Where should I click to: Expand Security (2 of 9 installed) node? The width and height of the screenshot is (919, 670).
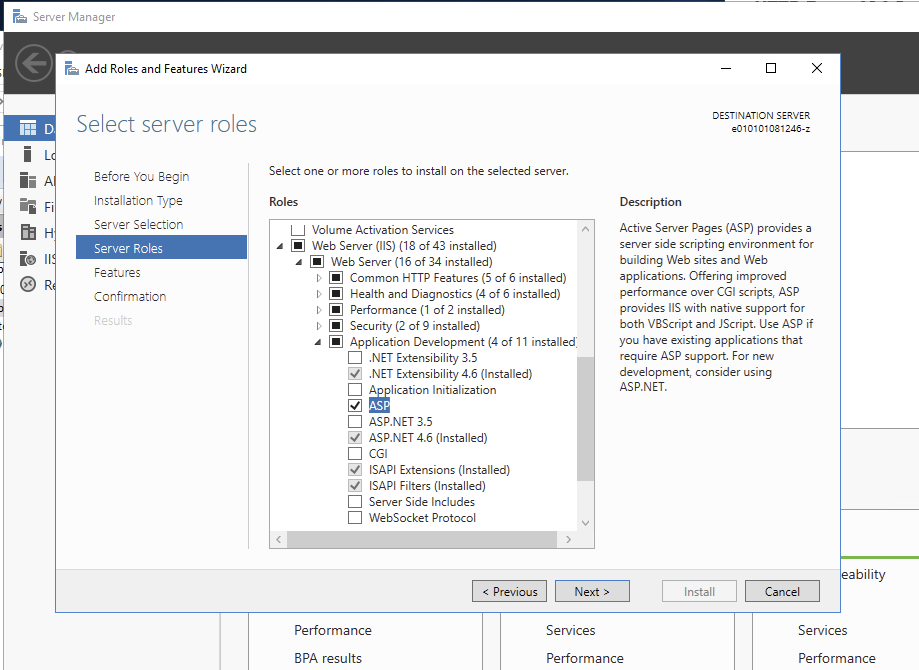coord(319,326)
